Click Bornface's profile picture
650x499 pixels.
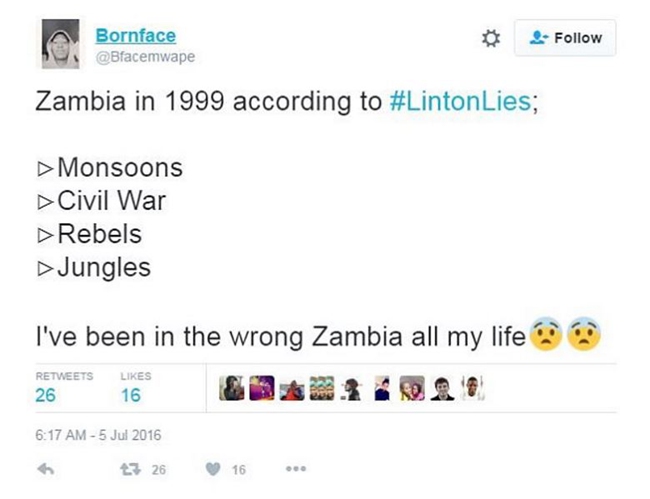click(60, 44)
